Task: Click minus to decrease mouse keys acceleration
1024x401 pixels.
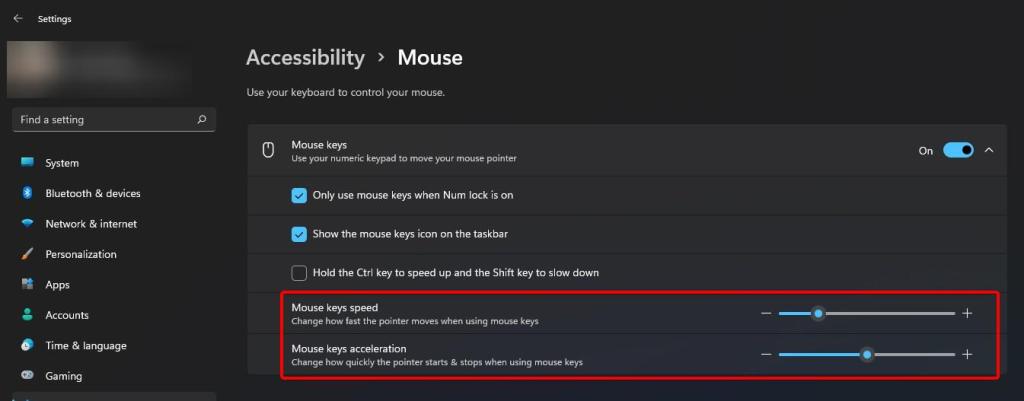Action: coord(766,354)
